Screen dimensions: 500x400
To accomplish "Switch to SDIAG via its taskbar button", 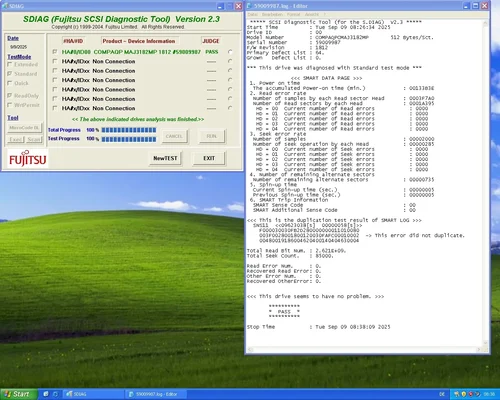I will pos(94,394).
